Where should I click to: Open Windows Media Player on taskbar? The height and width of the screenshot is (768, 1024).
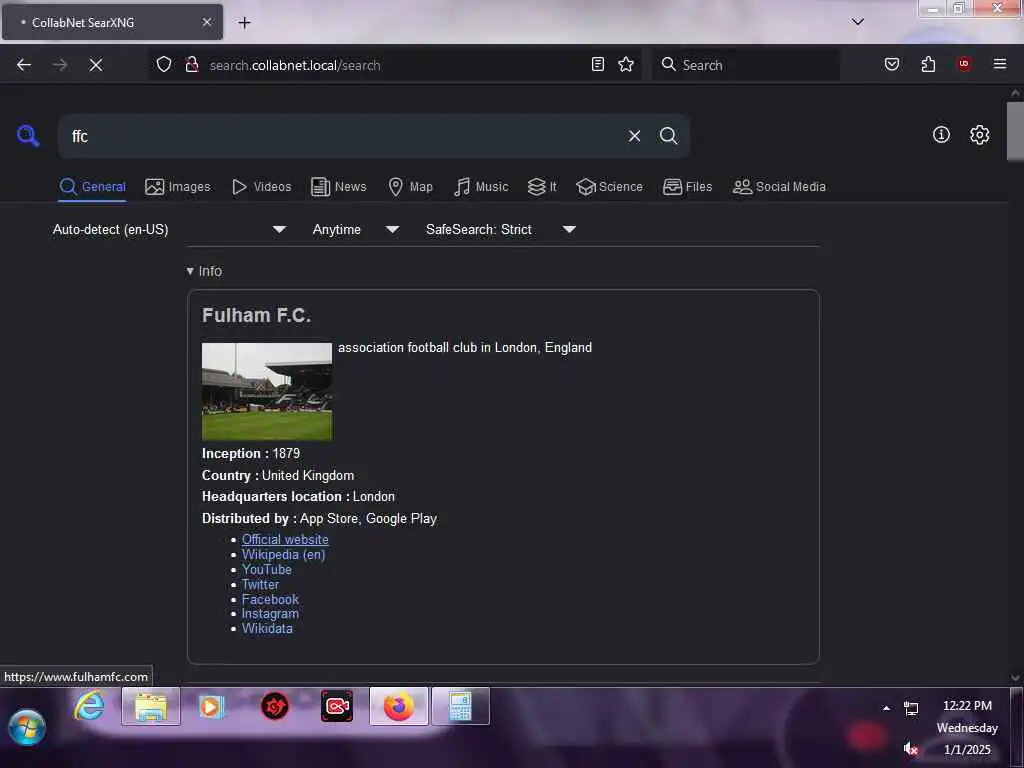211,707
